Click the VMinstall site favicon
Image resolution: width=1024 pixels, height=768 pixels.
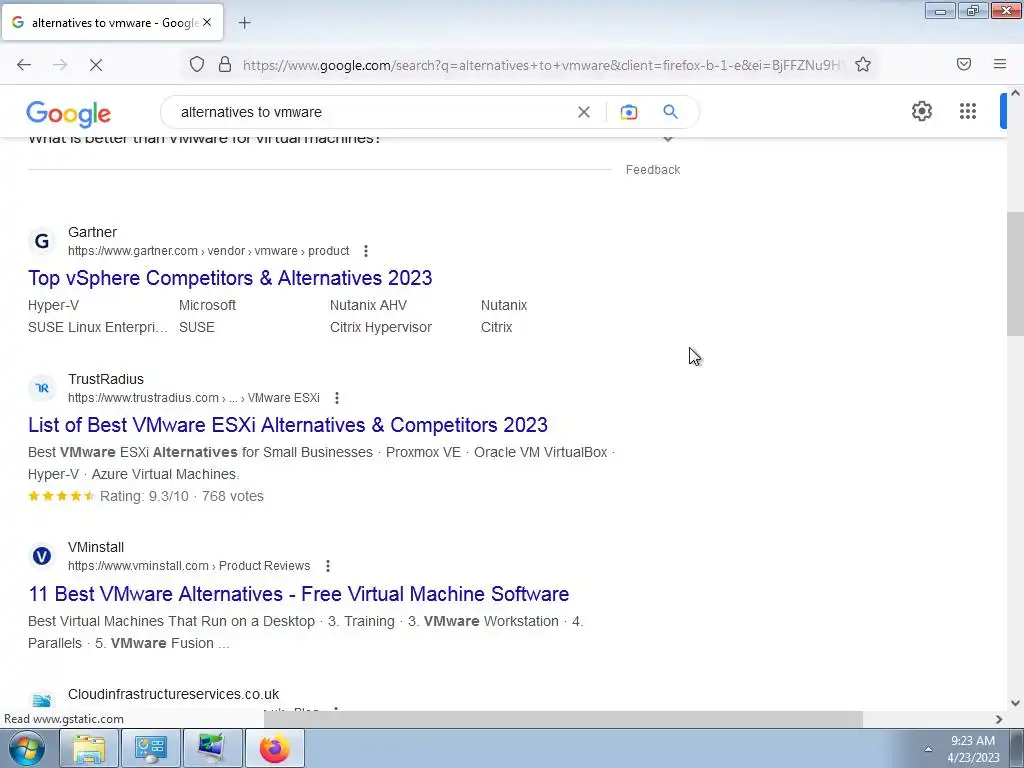pos(42,556)
